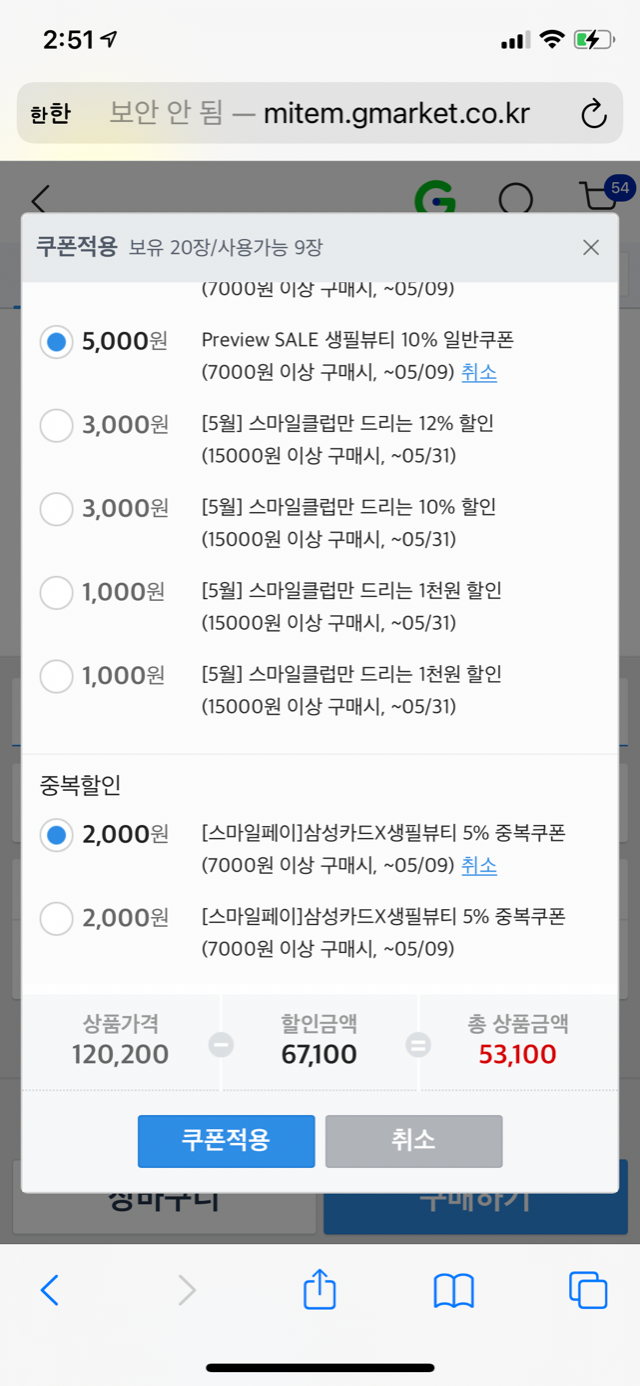Close the coupon popup with X icon
The width and height of the screenshot is (640, 1386).
[x=591, y=247]
